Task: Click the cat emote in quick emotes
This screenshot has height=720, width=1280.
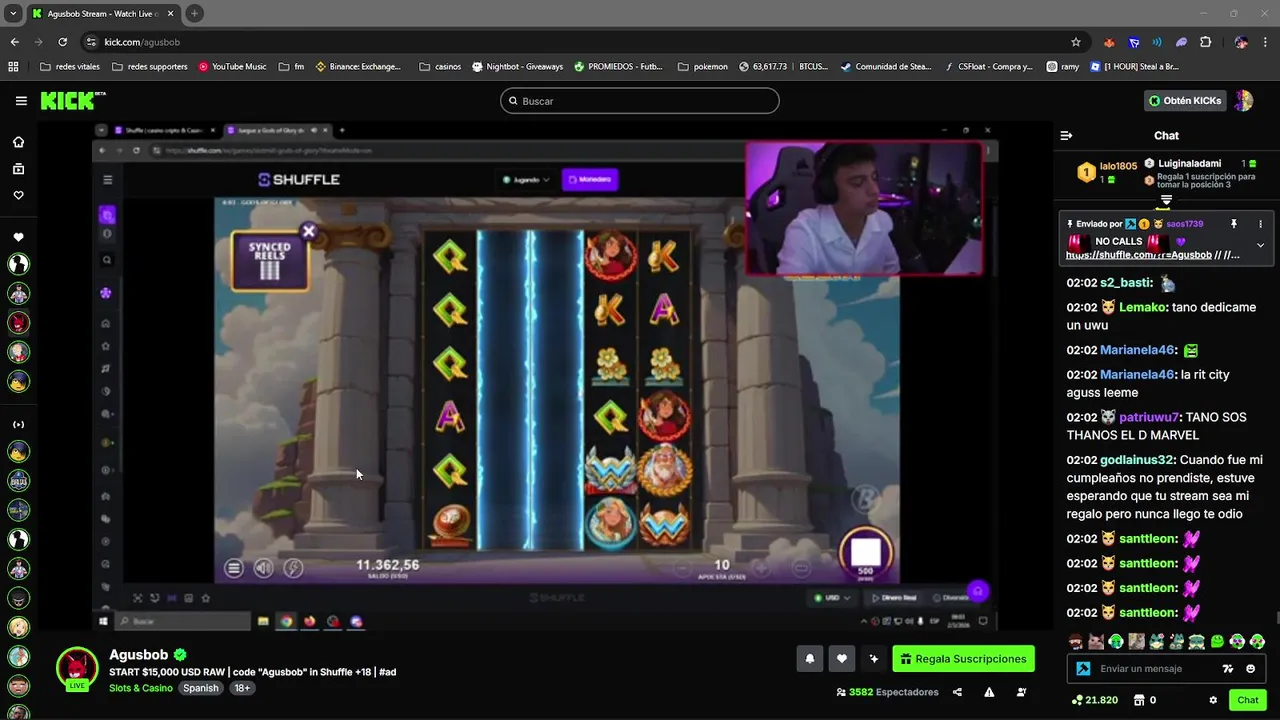Action: 1096,642
